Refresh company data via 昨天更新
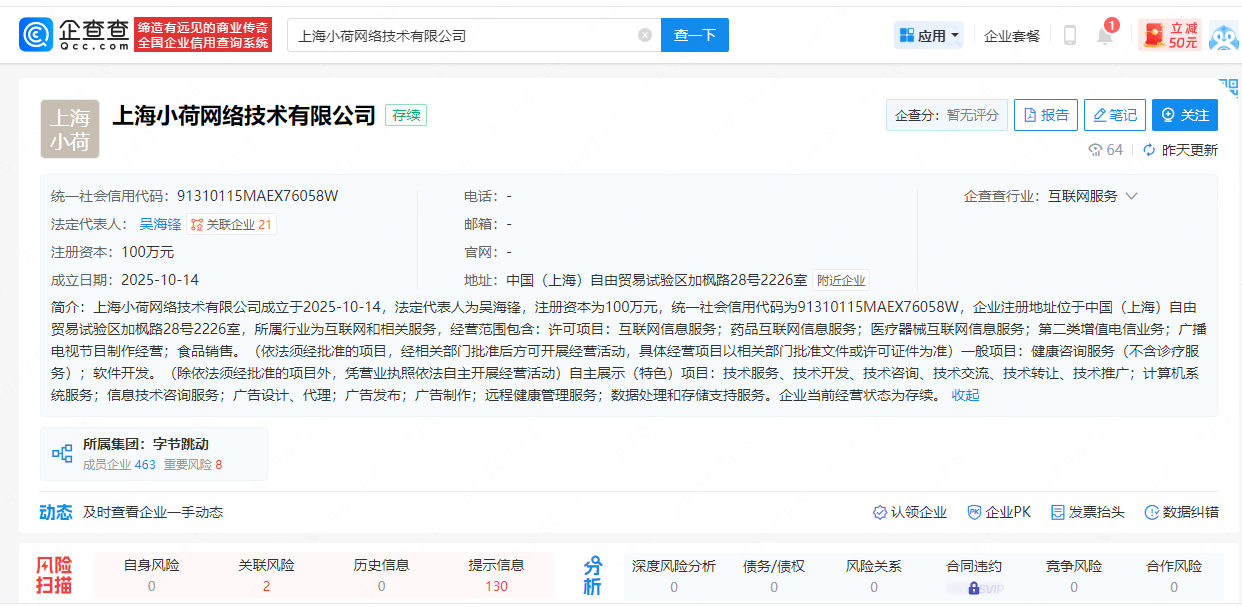Viewport: 1242px width, 607px height. point(1180,150)
